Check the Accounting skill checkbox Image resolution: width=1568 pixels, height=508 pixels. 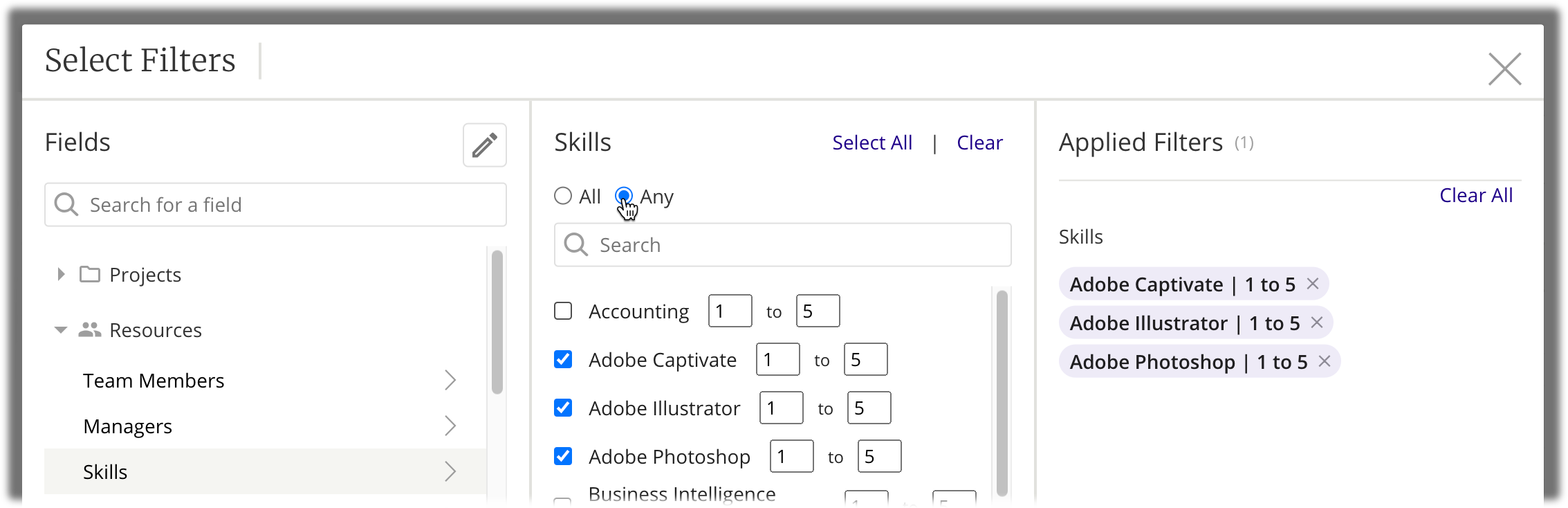(x=563, y=311)
